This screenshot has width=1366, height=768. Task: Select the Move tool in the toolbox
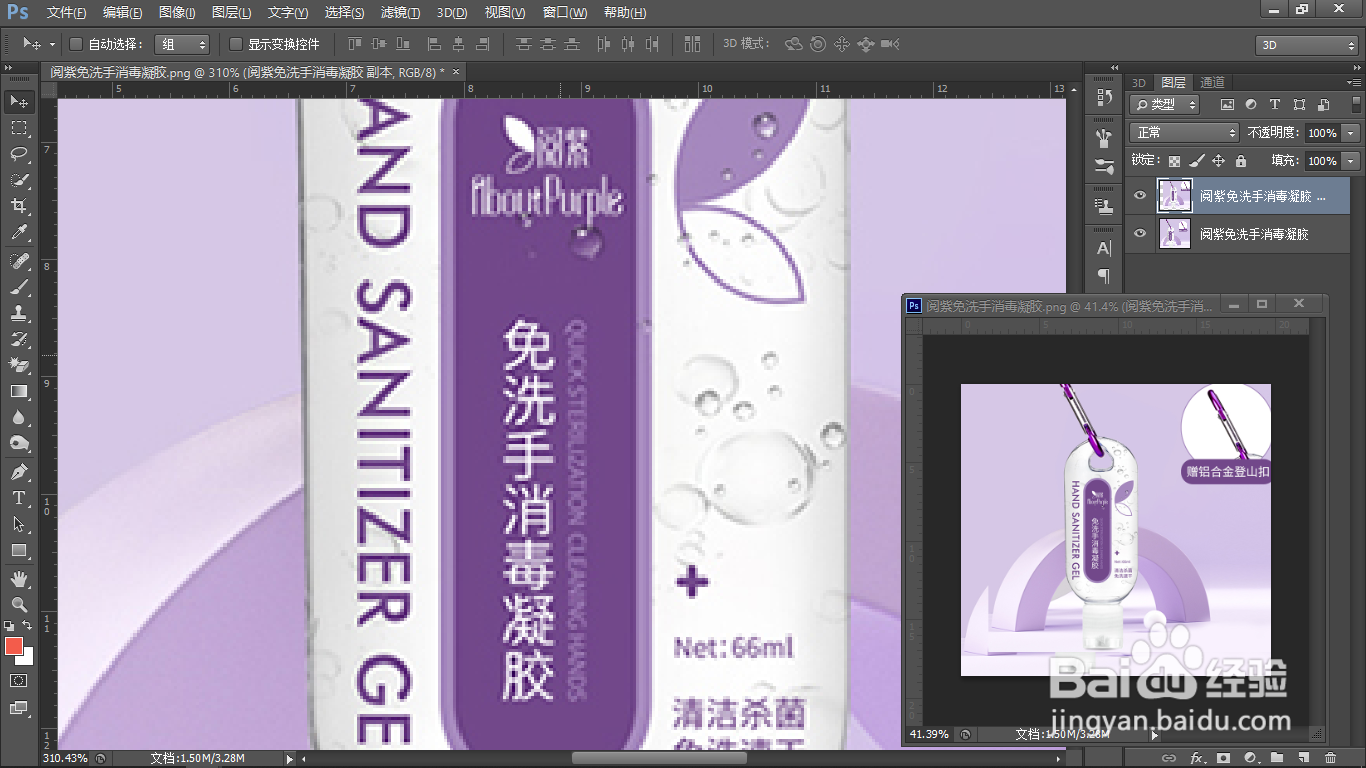(19, 102)
